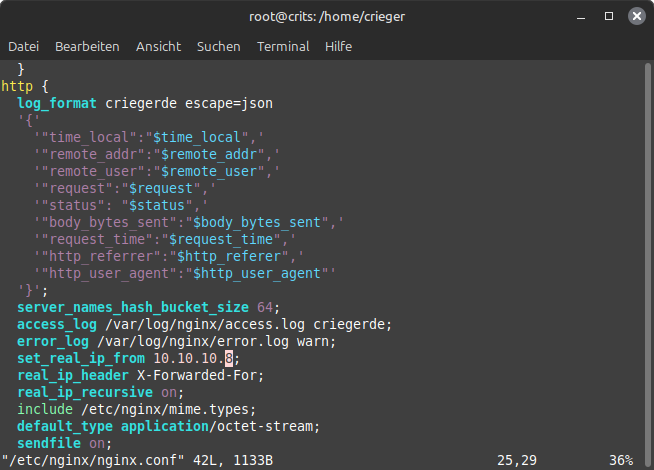This screenshot has width=654, height=470.
Task: Click the '36%' scroll percentage indicator
Action: coord(621,460)
